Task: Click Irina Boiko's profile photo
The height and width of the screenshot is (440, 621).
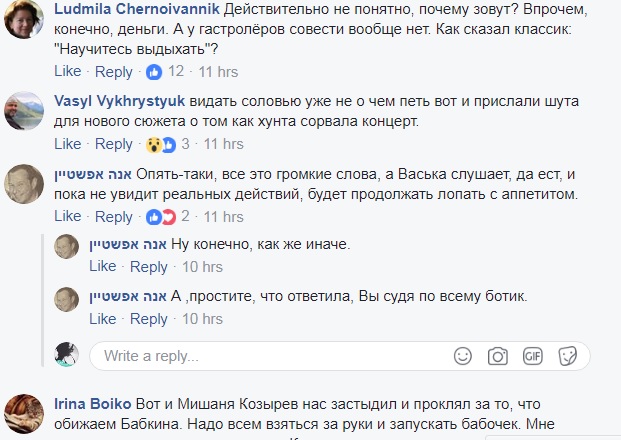Action: [22, 413]
